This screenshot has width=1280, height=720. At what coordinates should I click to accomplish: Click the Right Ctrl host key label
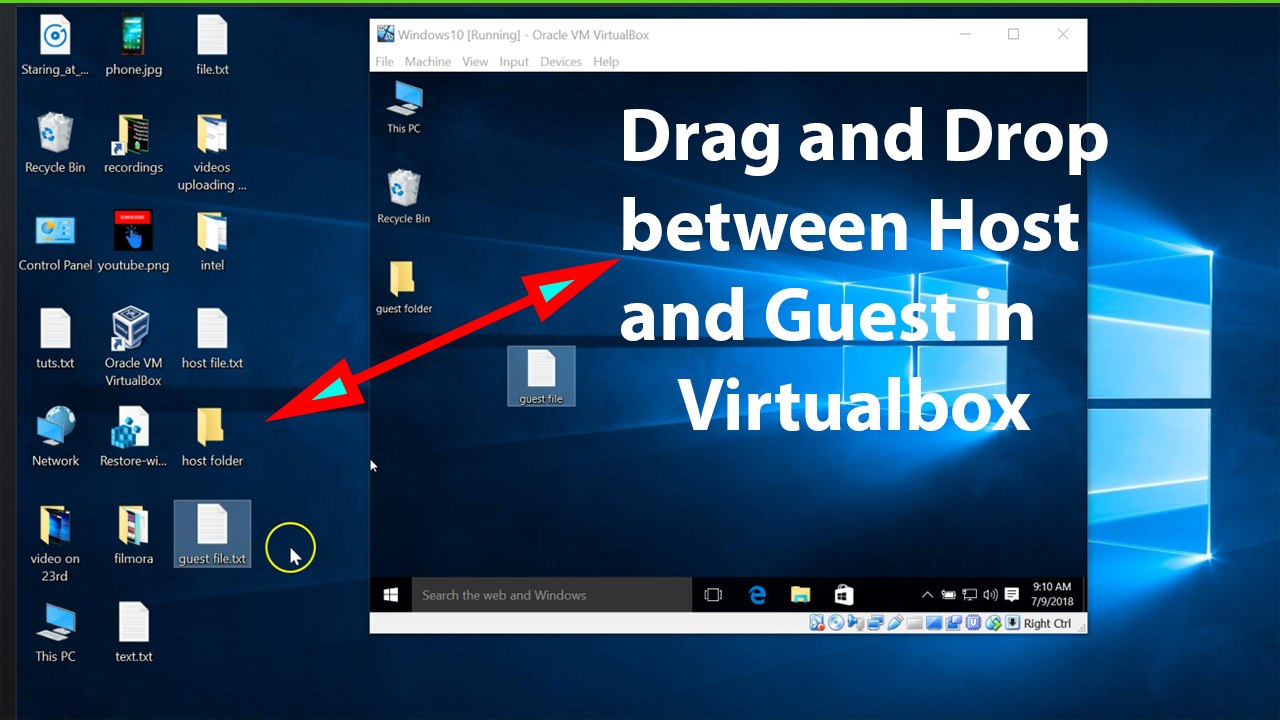[x=1047, y=623]
